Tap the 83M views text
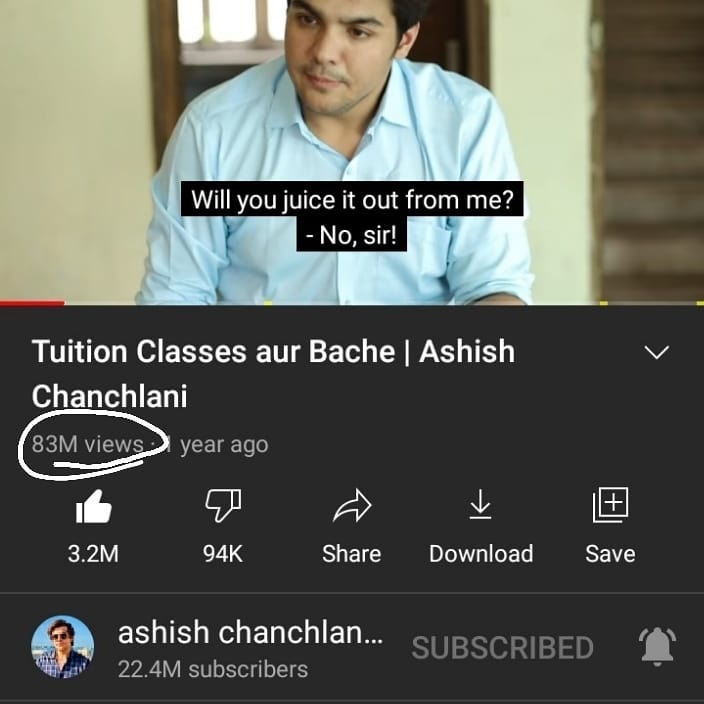This screenshot has height=704, width=704. click(88, 444)
